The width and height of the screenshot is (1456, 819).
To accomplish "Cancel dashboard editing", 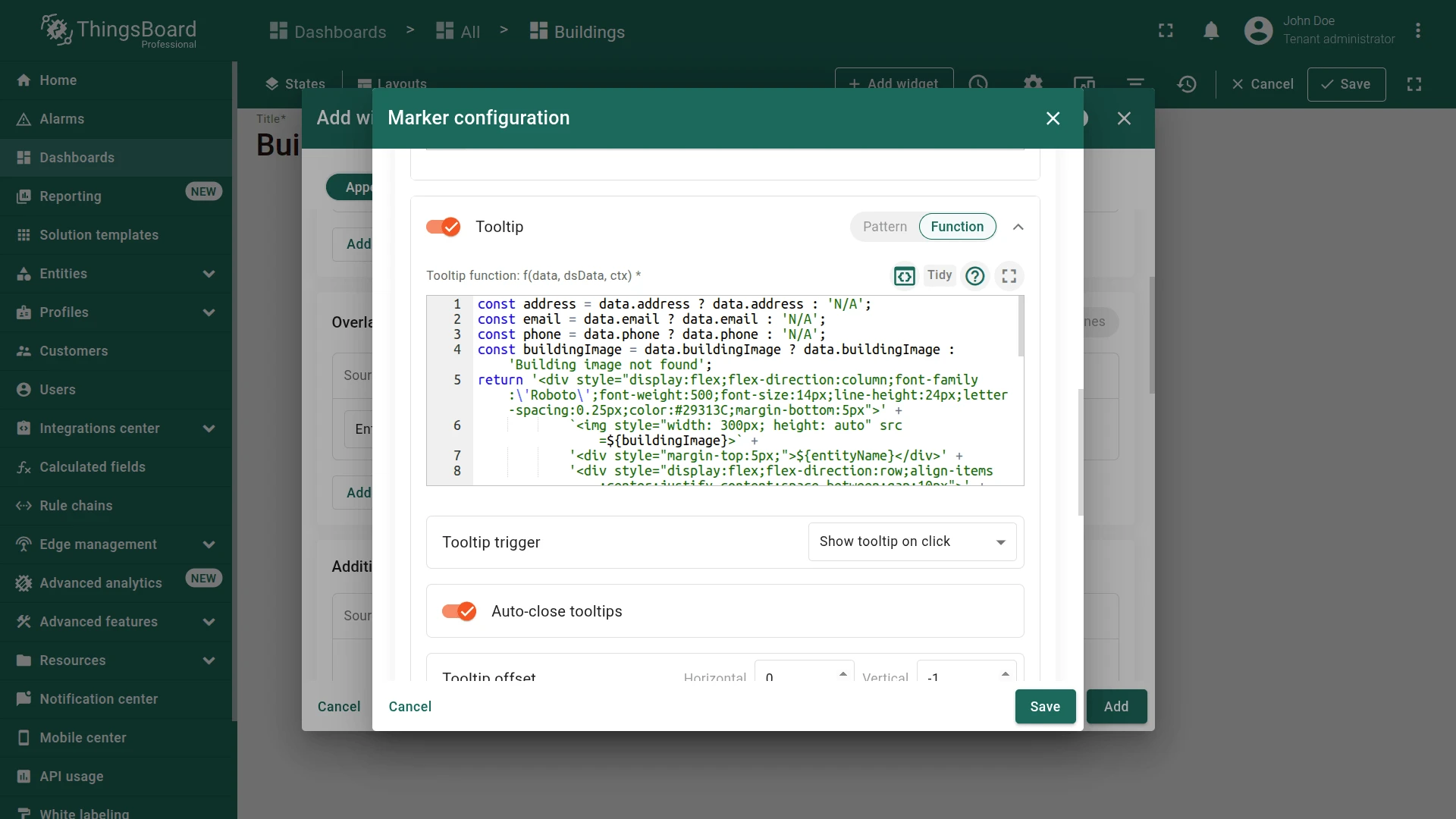I will click(1263, 84).
